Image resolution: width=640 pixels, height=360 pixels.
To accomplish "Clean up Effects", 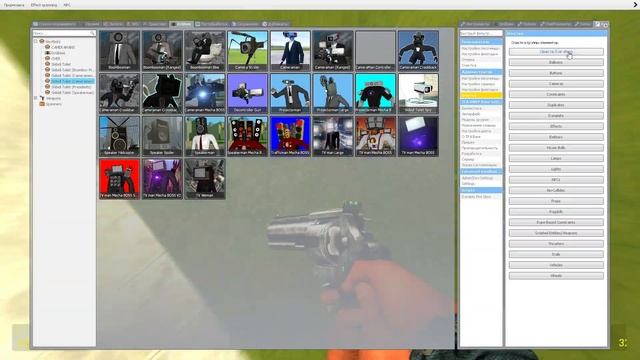I will (x=556, y=127).
